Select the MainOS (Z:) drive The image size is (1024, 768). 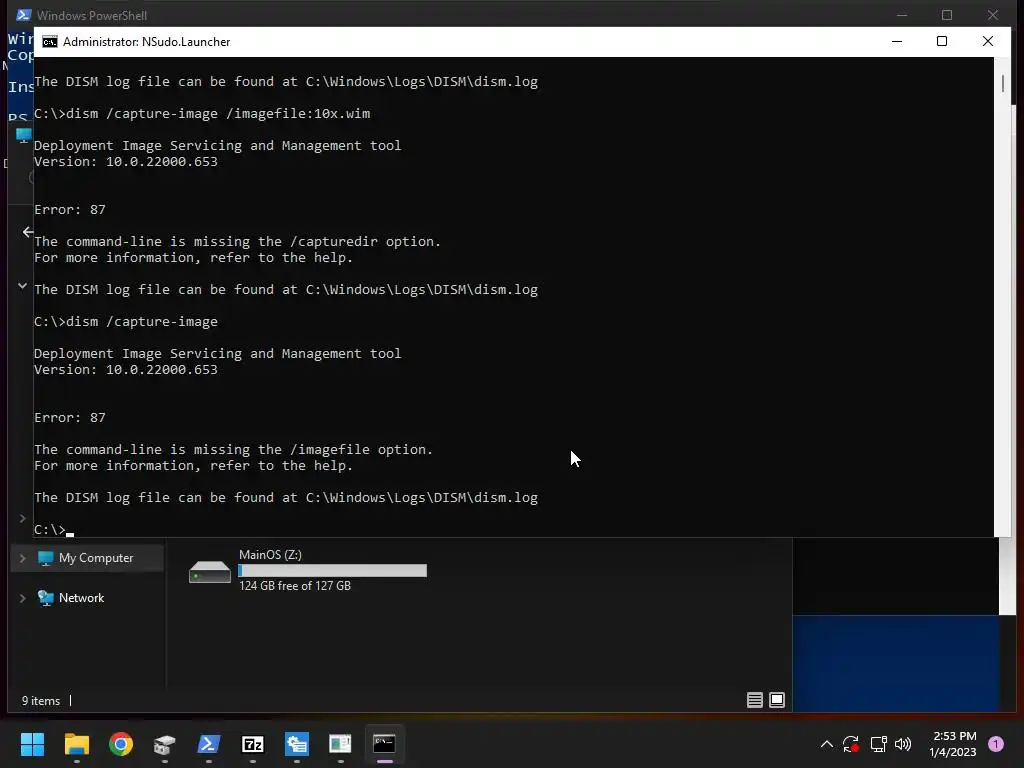tap(308, 570)
